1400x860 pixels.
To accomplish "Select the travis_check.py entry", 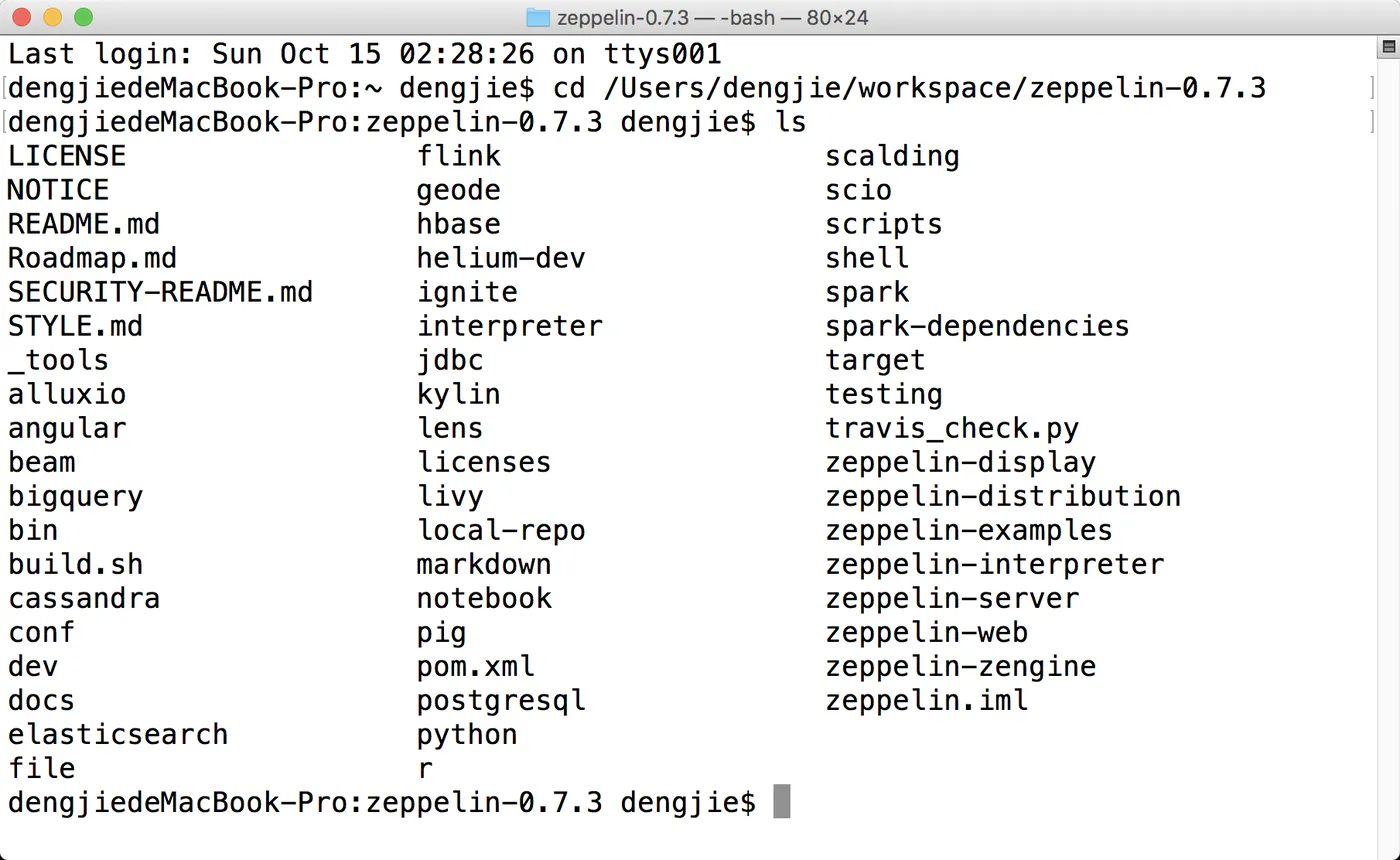I will [952, 428].
